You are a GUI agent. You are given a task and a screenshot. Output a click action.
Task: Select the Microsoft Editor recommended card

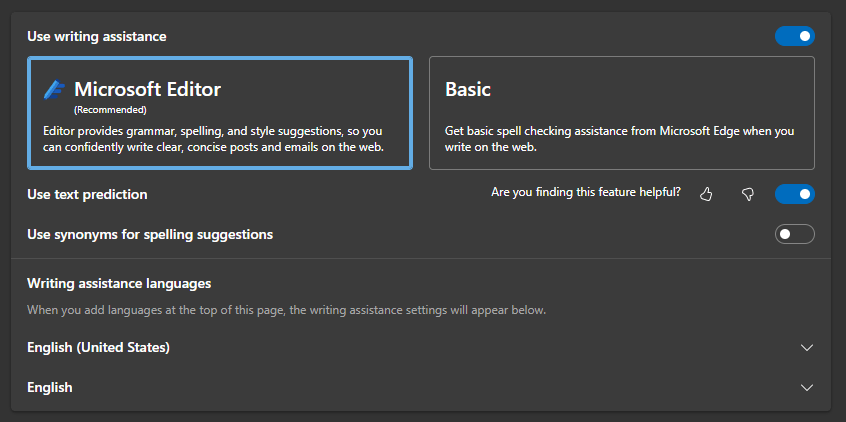(x=220, y=113)
